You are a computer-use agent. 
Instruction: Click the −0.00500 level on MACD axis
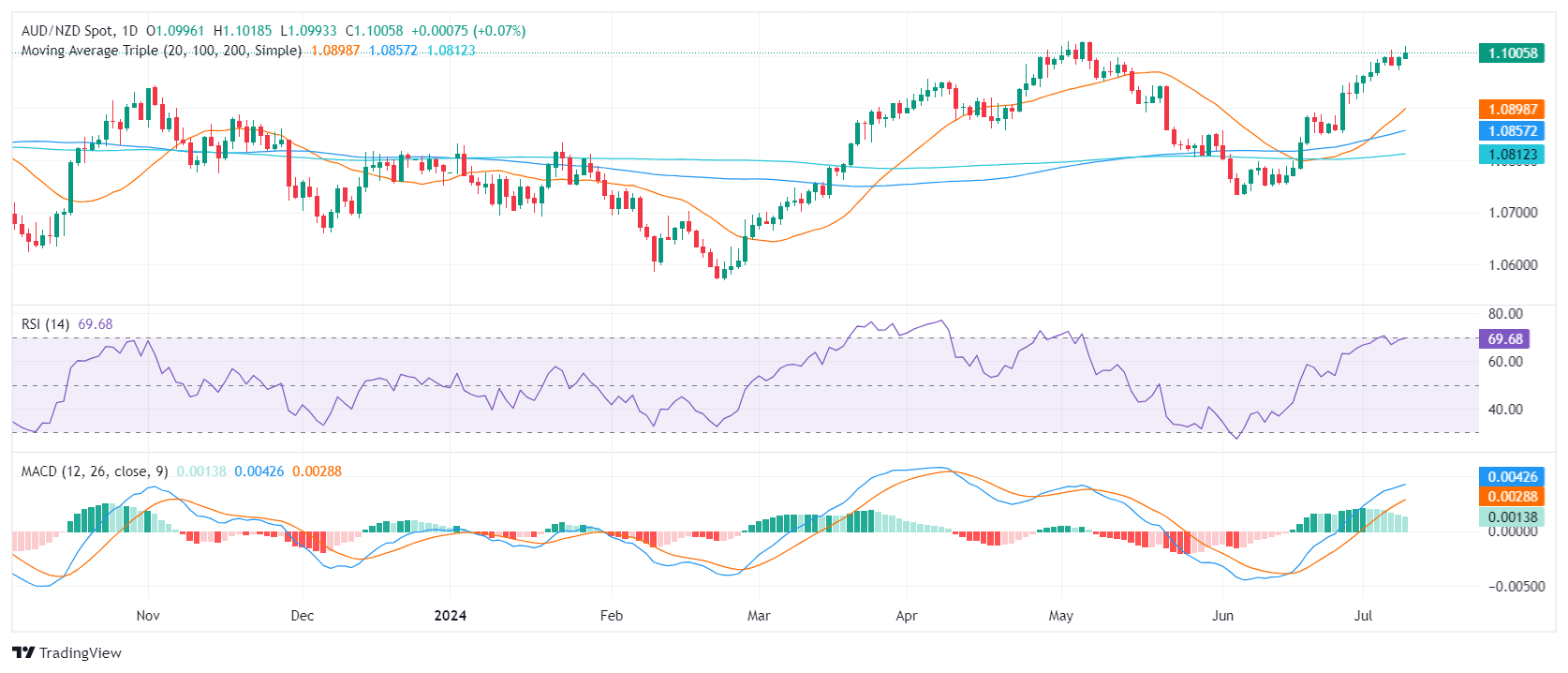coord(1513,587)
